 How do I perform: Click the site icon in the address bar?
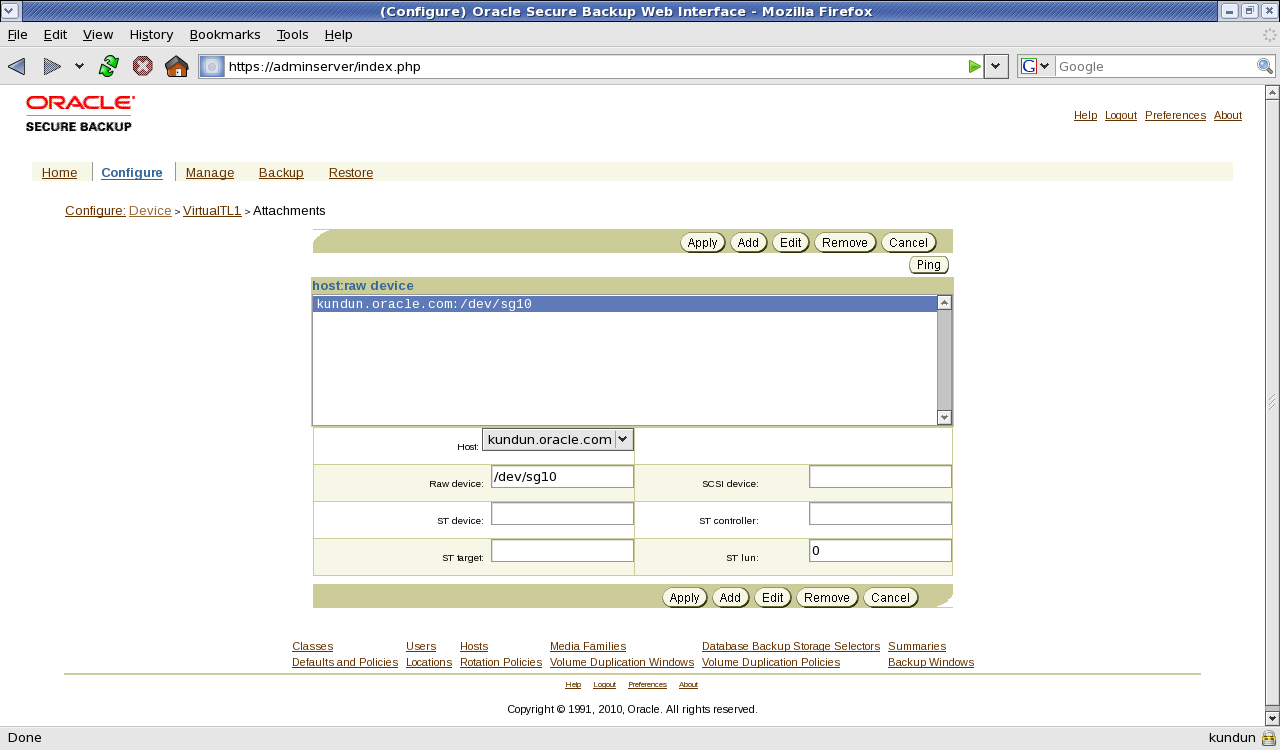(210, 66)
